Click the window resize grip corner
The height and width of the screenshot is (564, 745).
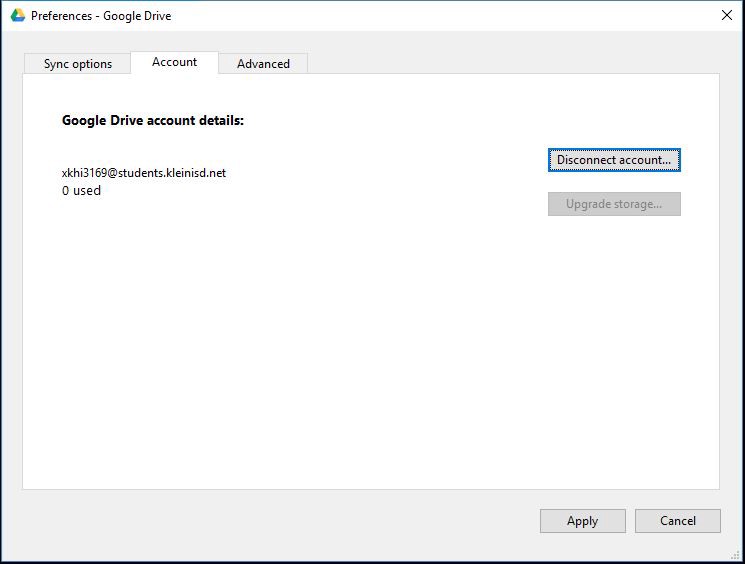pos(736,554)
